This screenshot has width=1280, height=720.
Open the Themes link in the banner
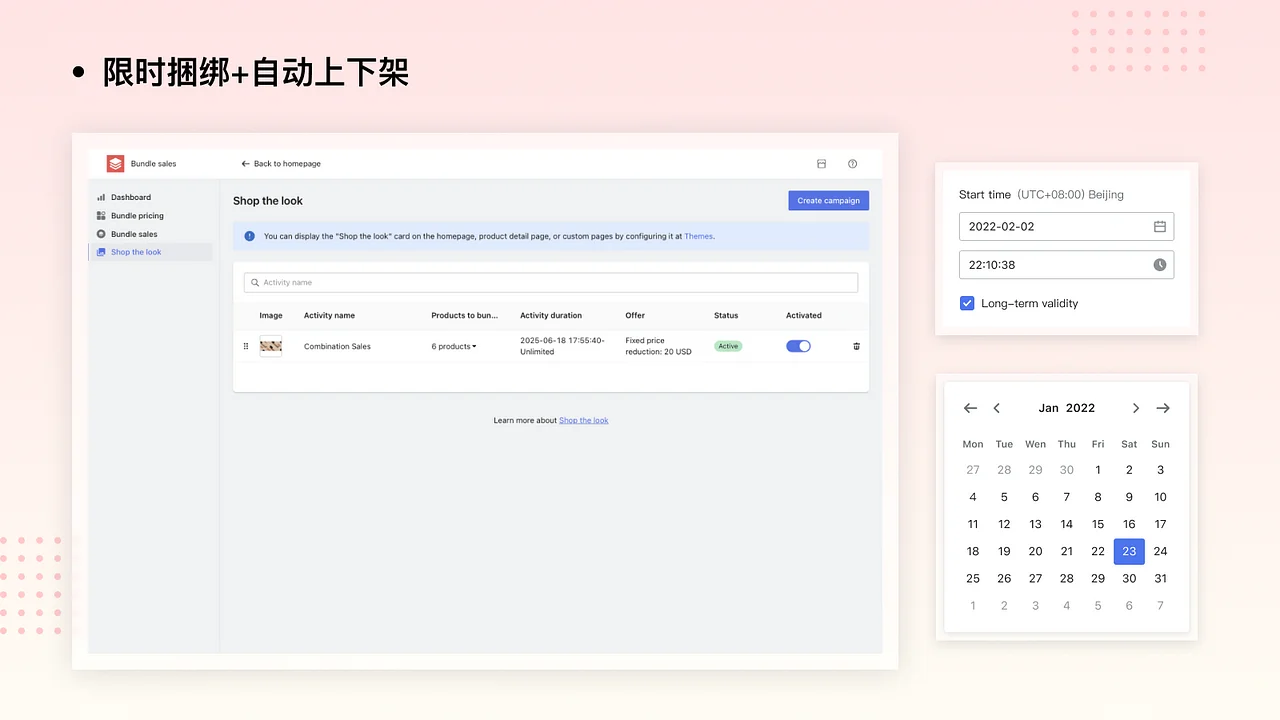point(699,236)
